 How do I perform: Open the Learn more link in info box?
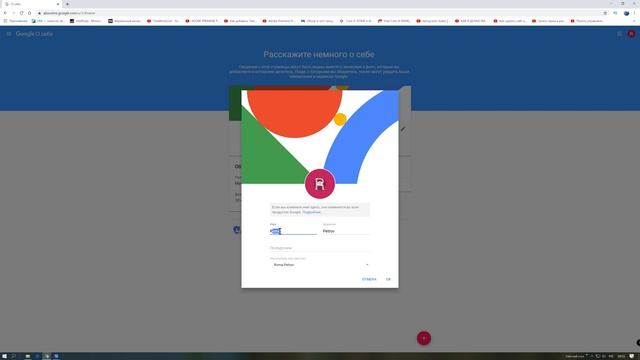(x=312, y=212)
